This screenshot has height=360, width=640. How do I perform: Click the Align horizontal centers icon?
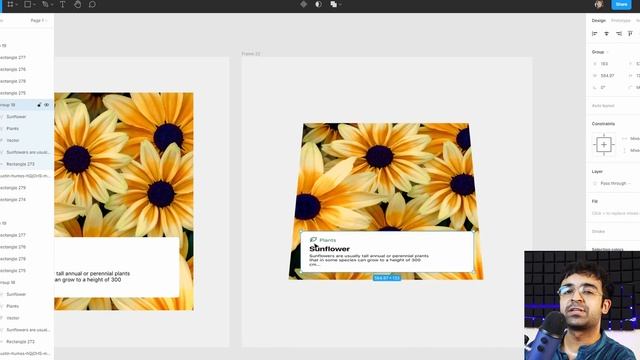(x=607, y=34)
